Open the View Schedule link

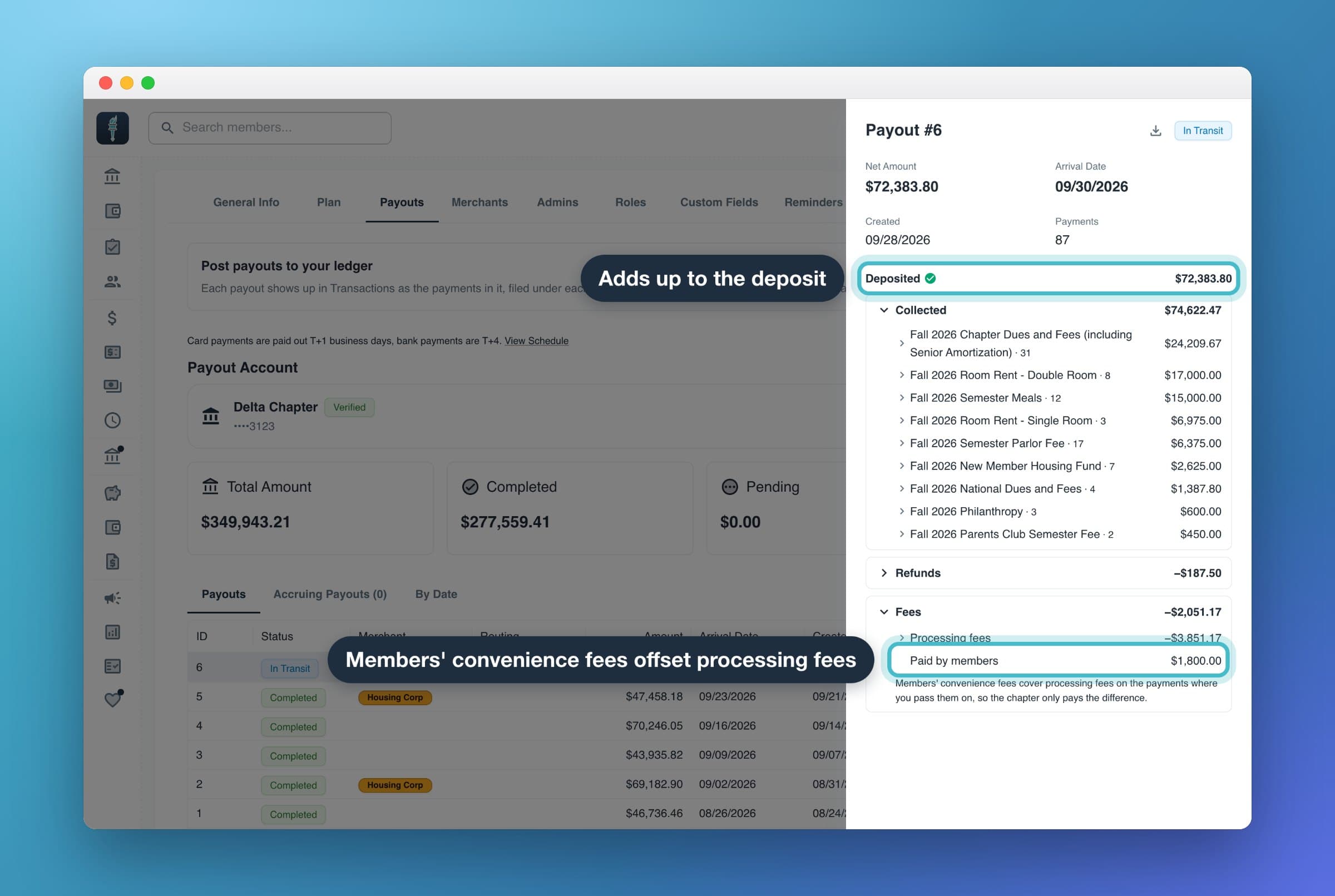point(536,340)
